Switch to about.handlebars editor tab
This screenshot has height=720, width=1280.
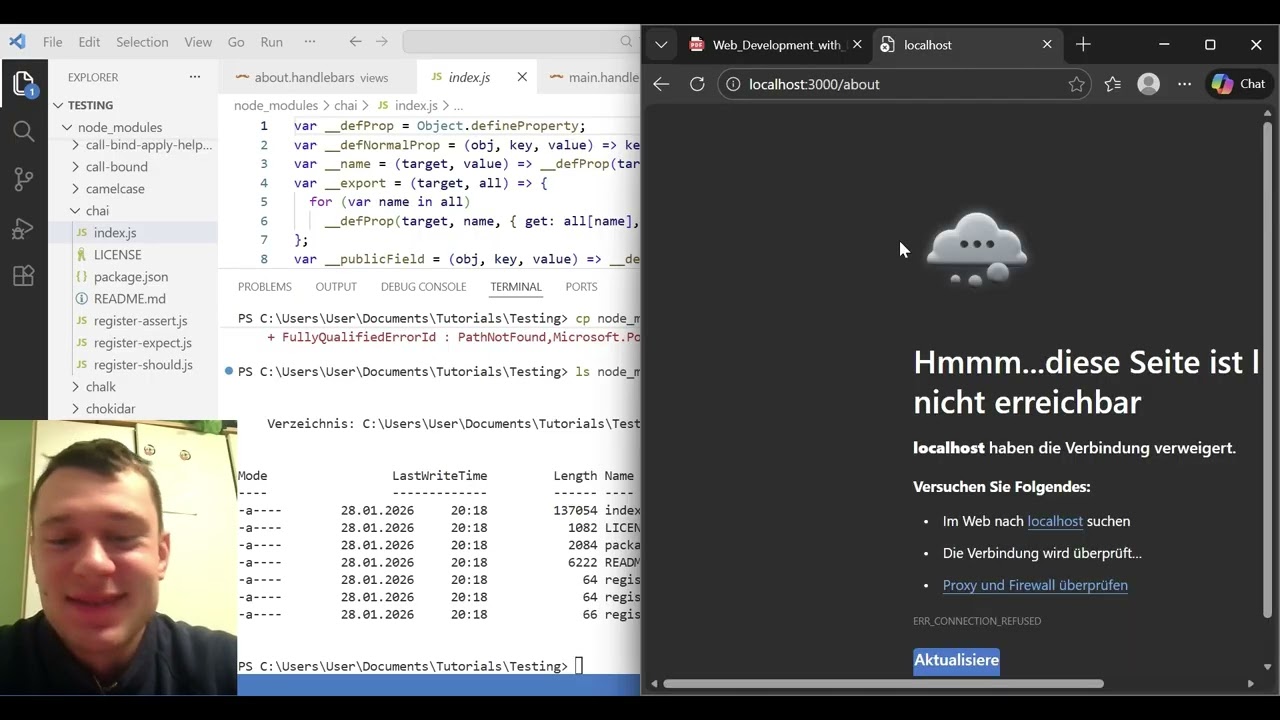pos(318,77)
